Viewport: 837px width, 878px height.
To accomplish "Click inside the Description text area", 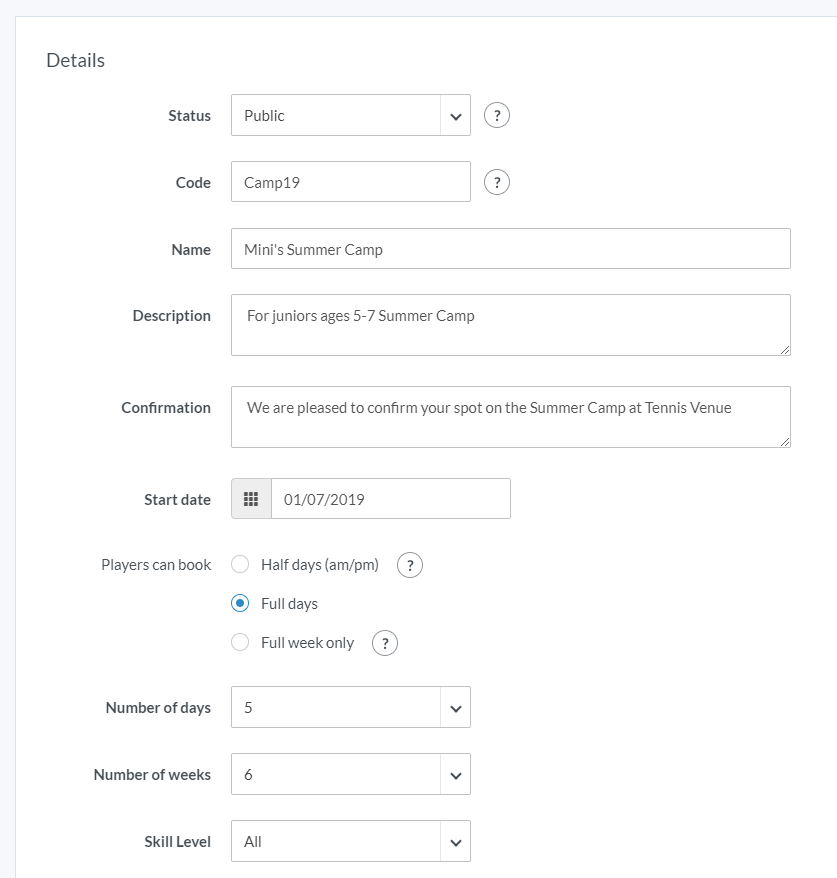I will click(x=510, y=325).
